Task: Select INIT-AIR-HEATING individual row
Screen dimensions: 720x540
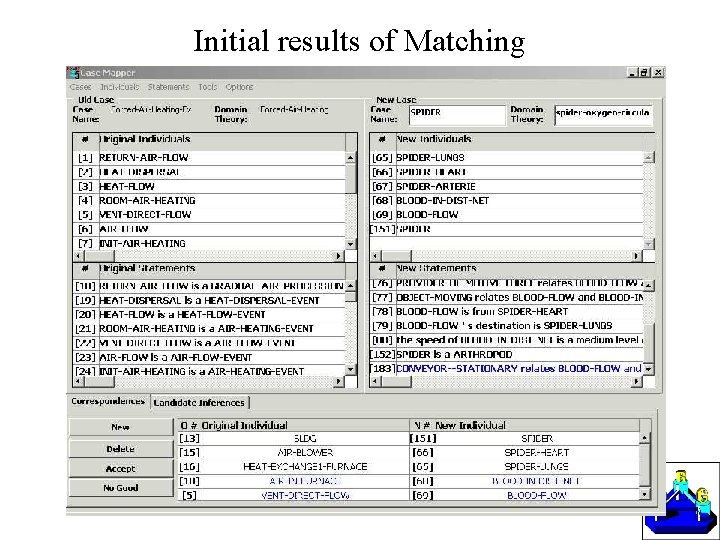Action: 209,243
